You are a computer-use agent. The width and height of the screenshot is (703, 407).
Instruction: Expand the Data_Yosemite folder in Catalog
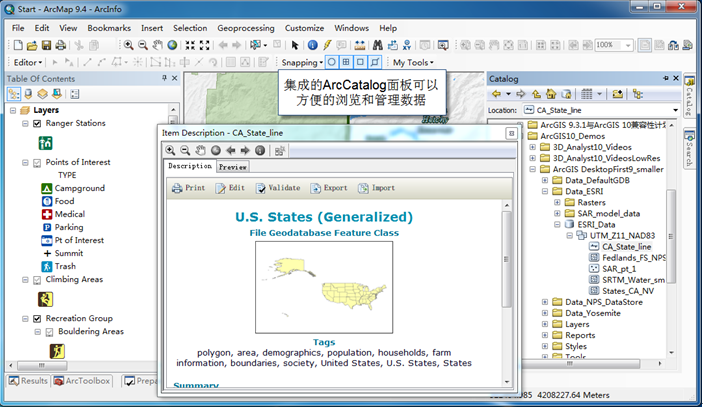pyautogui.click(x=545, y=313)
